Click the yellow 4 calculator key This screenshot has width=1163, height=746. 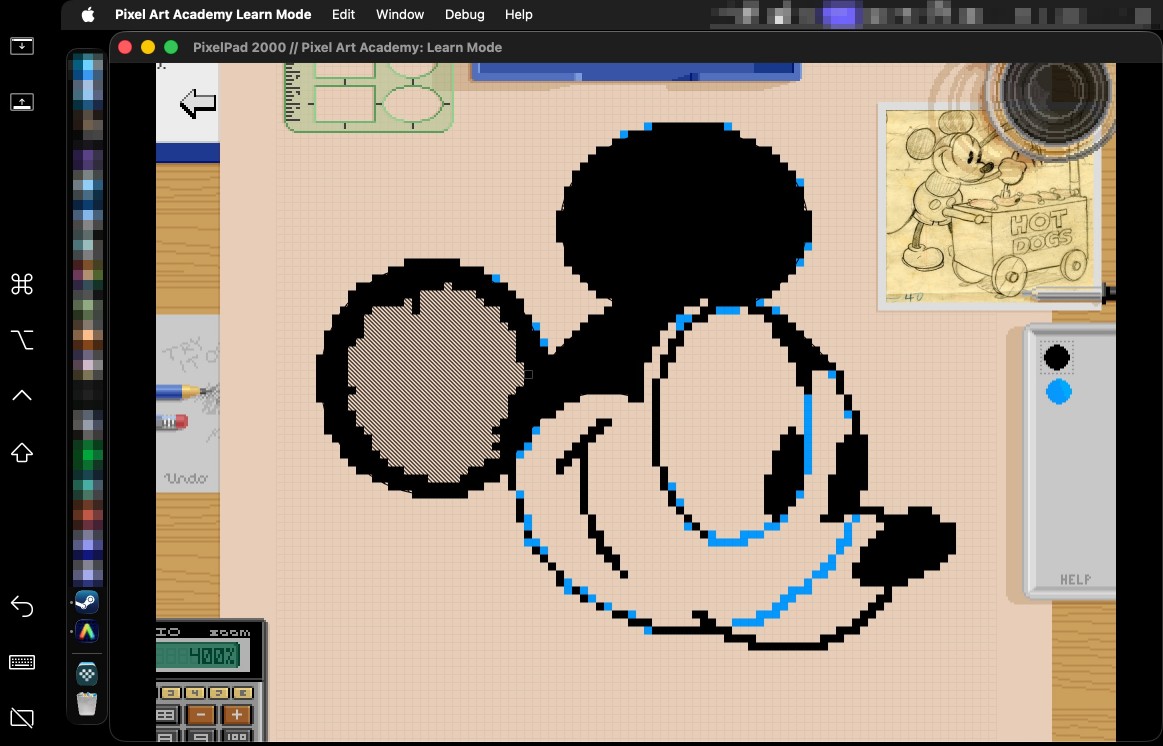click(195, 693)
